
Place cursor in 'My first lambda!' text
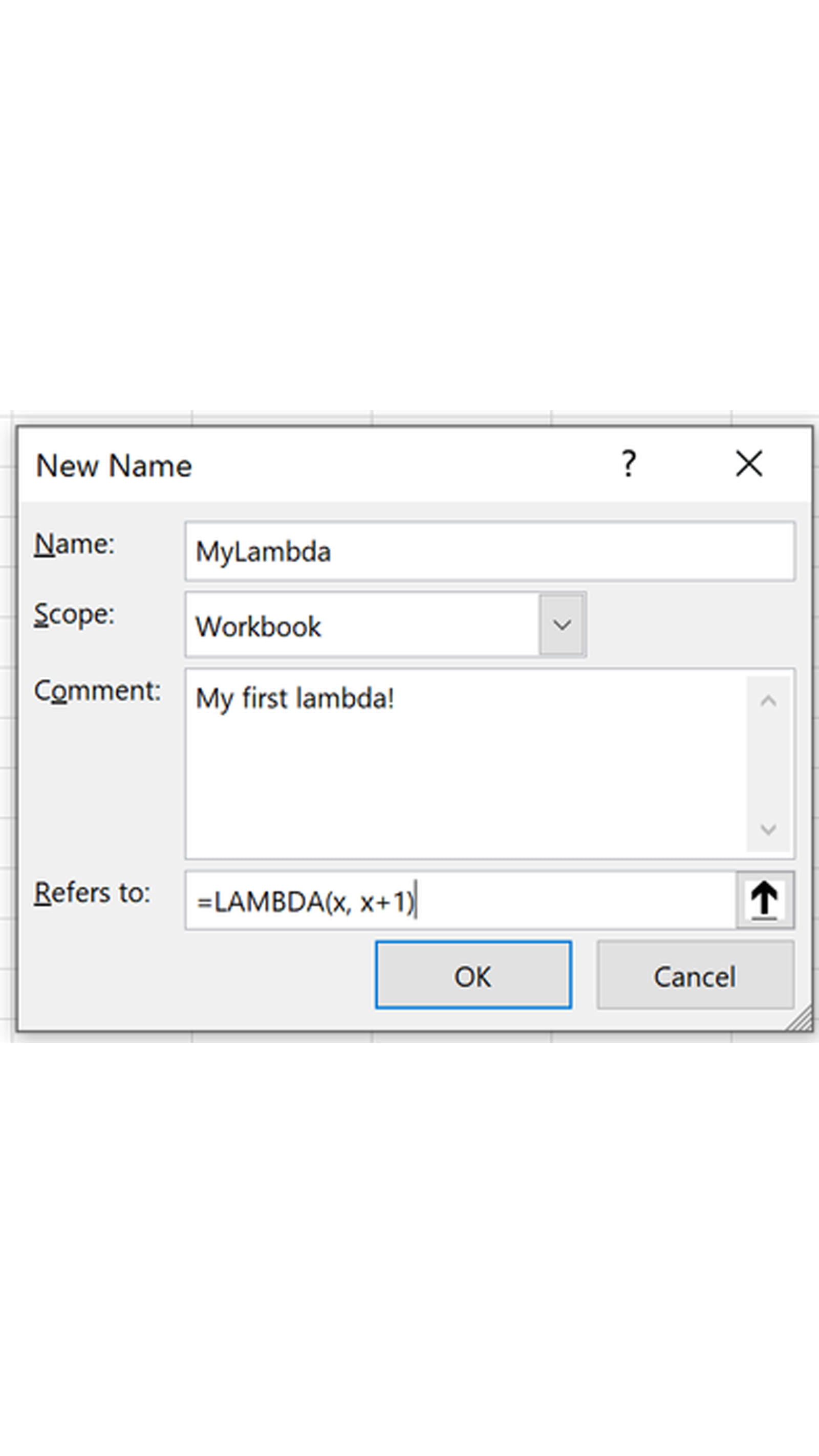coord(294,699)
